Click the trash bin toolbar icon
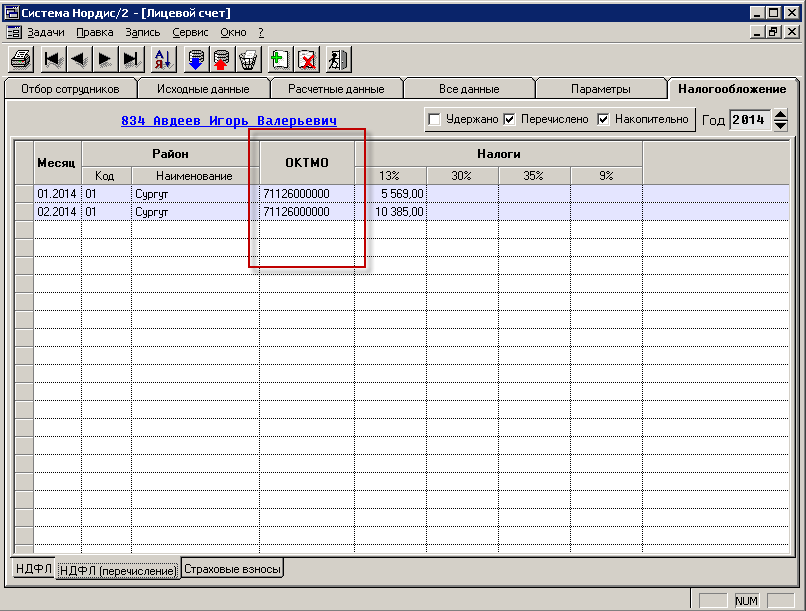Screen dimensions: 806x611 coord(248,60)
